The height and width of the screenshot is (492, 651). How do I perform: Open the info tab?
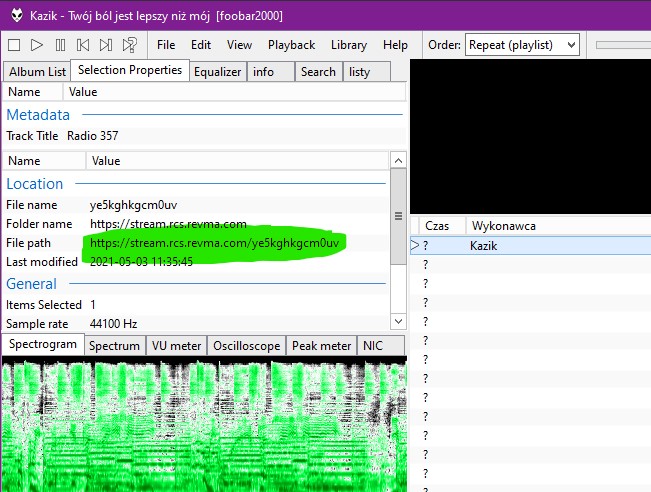(x=271, y=72)
